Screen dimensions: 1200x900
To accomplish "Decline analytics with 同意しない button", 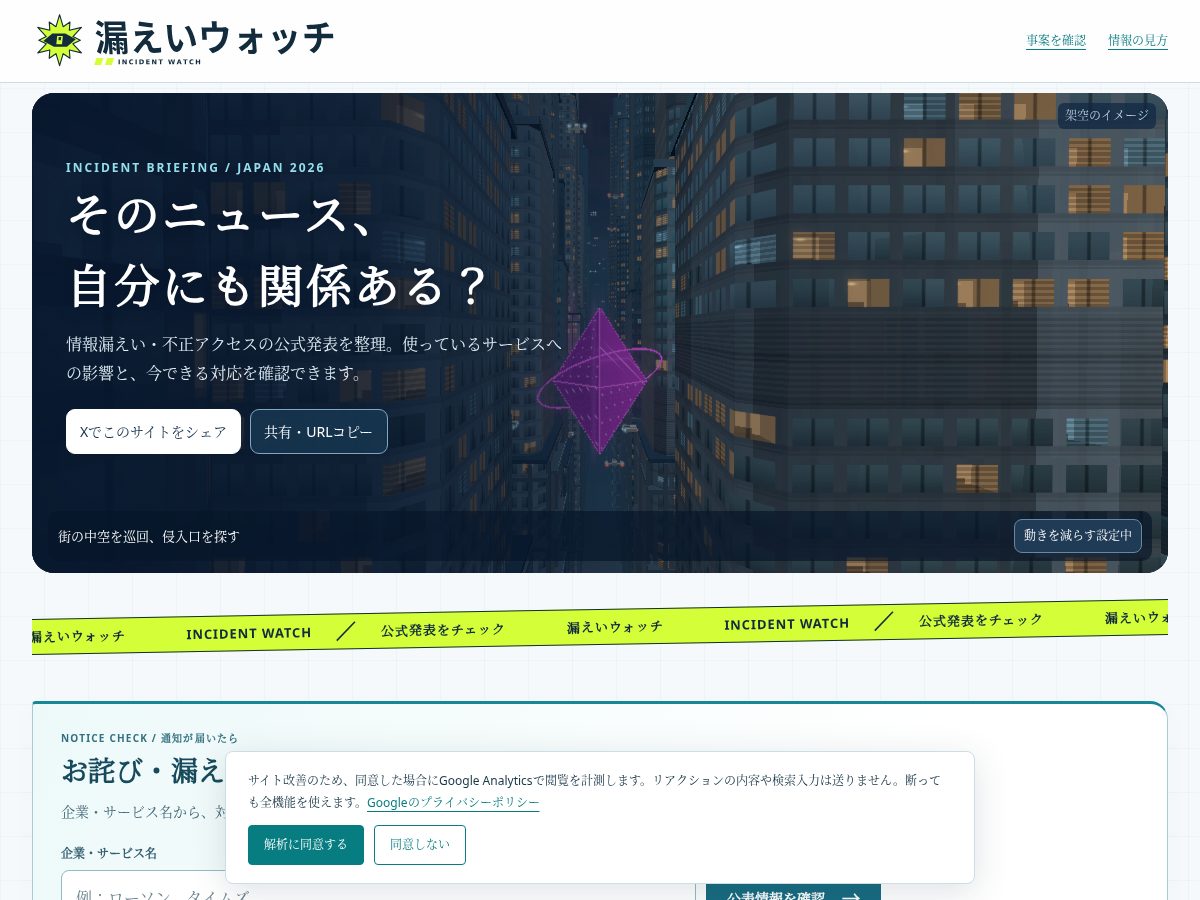I will tap(420, 845).
